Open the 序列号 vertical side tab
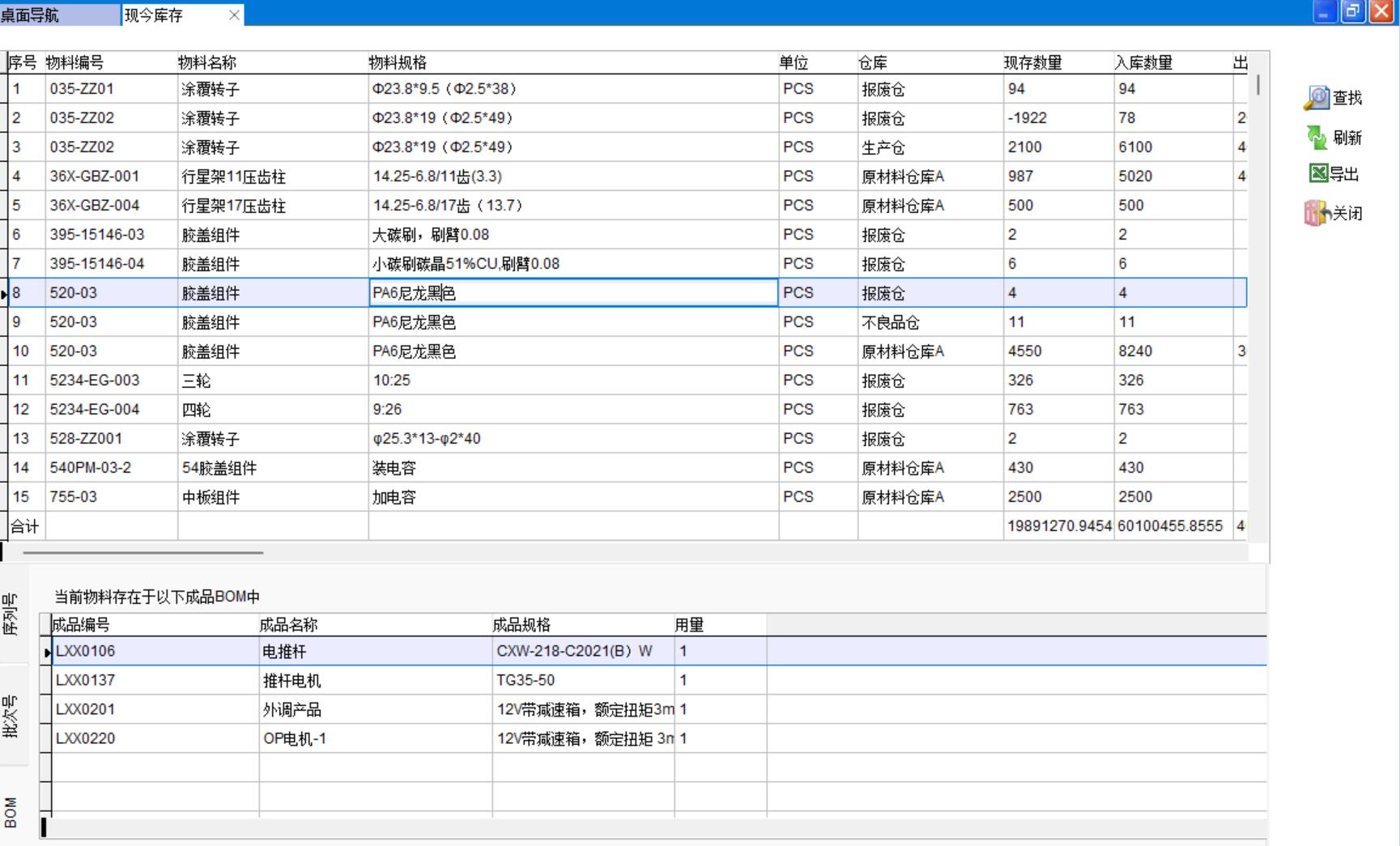 pyautogui.click(x=11, y=614)
